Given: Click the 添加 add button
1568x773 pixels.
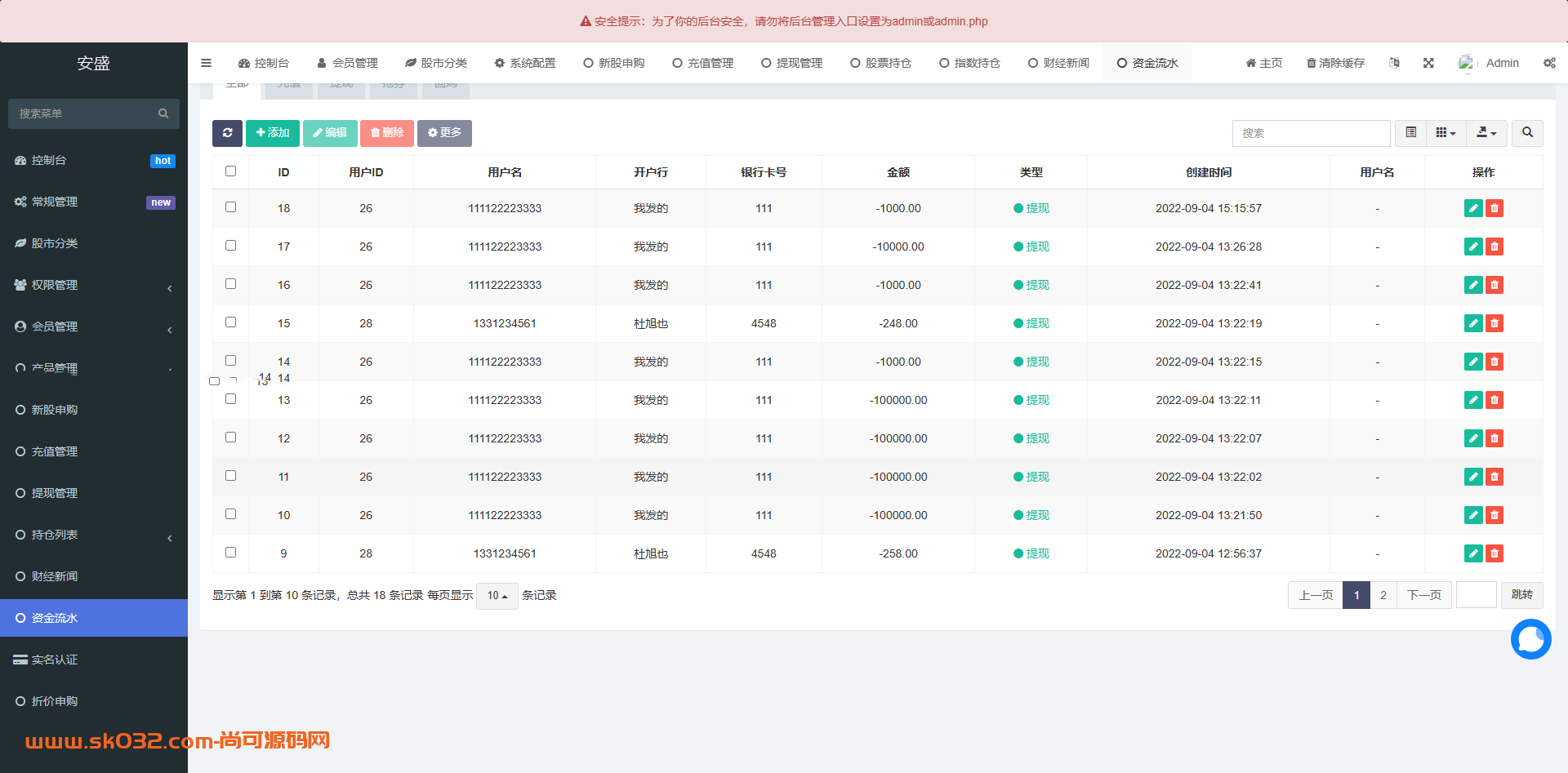Looking at the screenshot, I should [273, 133].
